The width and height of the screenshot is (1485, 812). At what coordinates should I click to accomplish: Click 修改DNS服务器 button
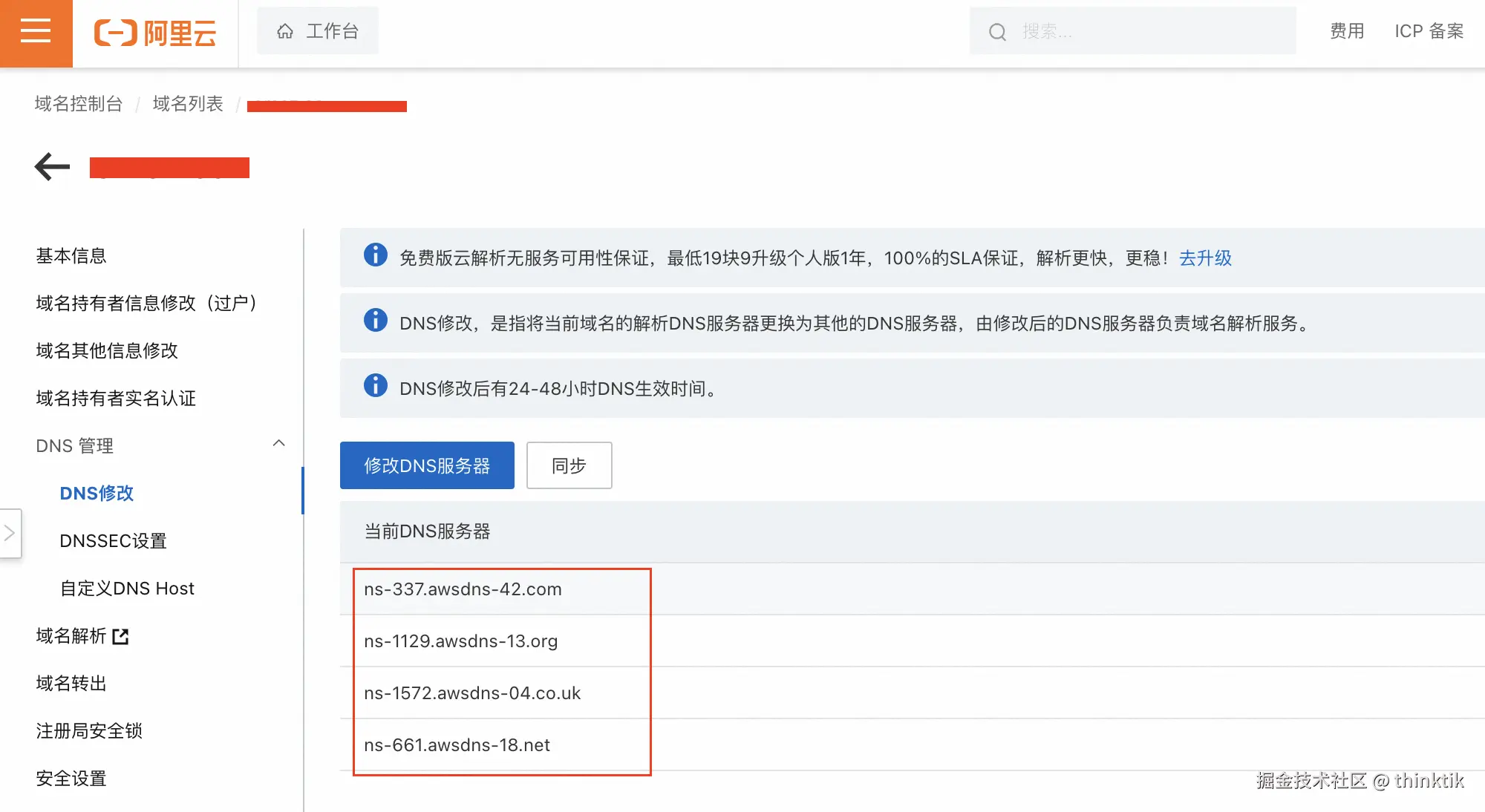click(427, 465)
